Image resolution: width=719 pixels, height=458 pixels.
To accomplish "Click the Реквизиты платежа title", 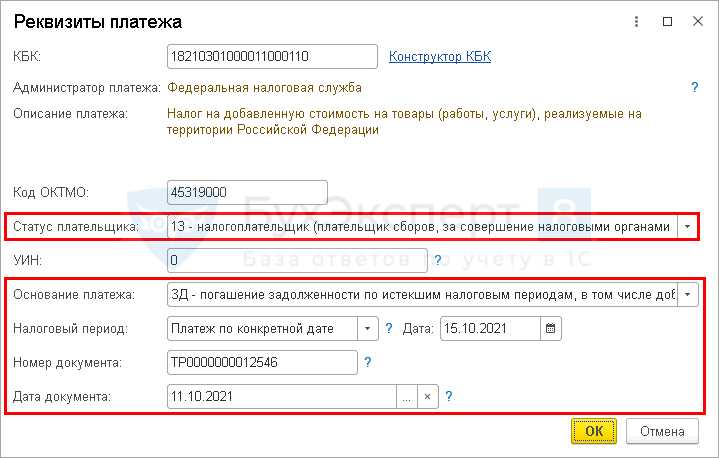I will click(x=98, y=22).
